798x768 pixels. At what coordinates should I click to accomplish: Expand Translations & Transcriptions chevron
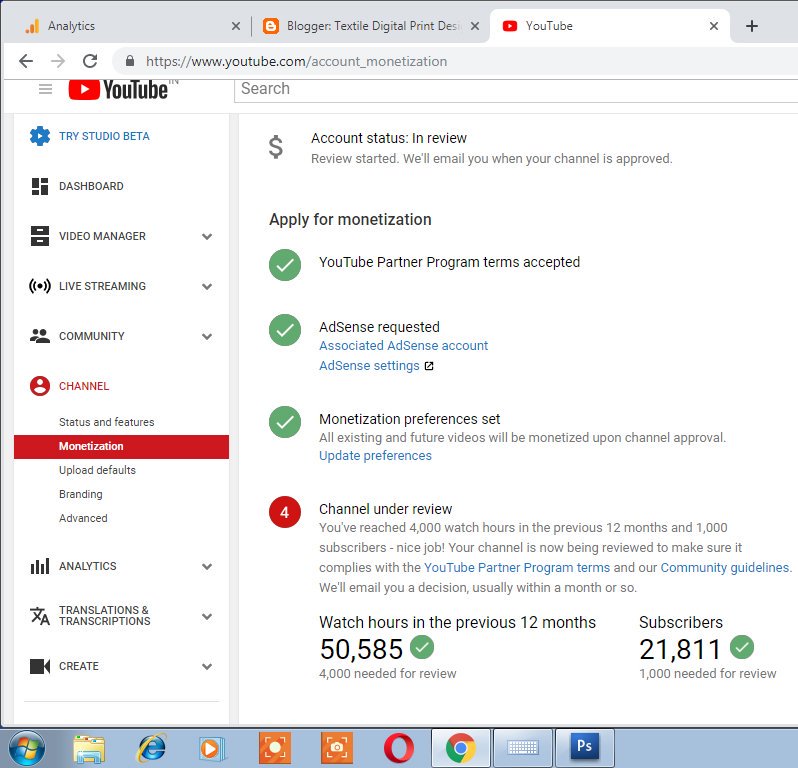pos(207,616)
